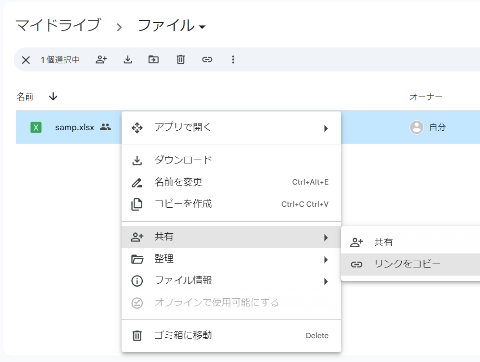Choose アプリで開く in context menu

pos(231,128)
